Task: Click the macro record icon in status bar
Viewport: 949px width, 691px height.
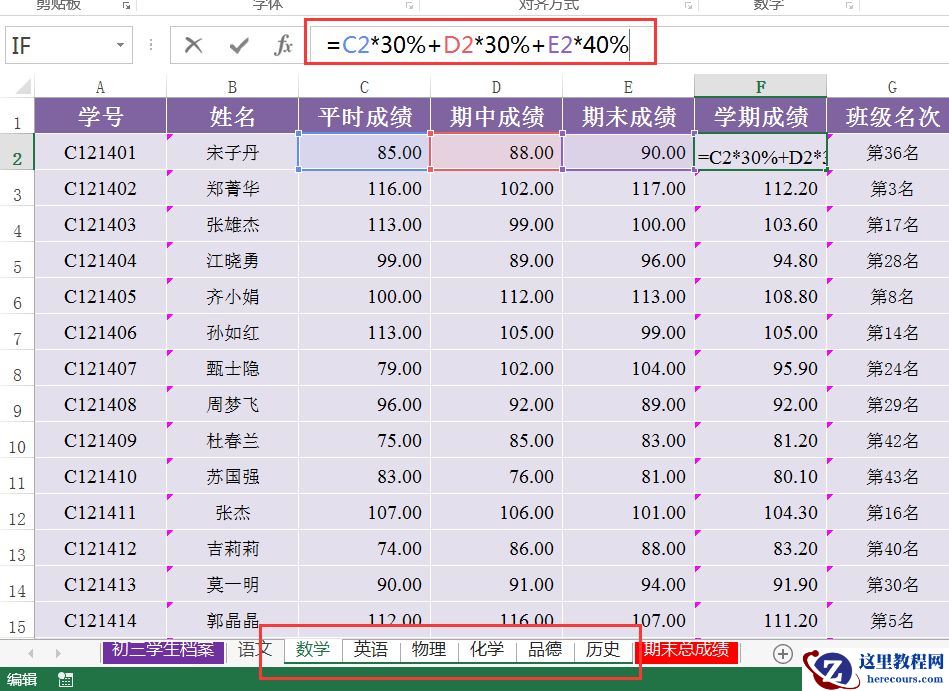Action: tap(65, 680)
